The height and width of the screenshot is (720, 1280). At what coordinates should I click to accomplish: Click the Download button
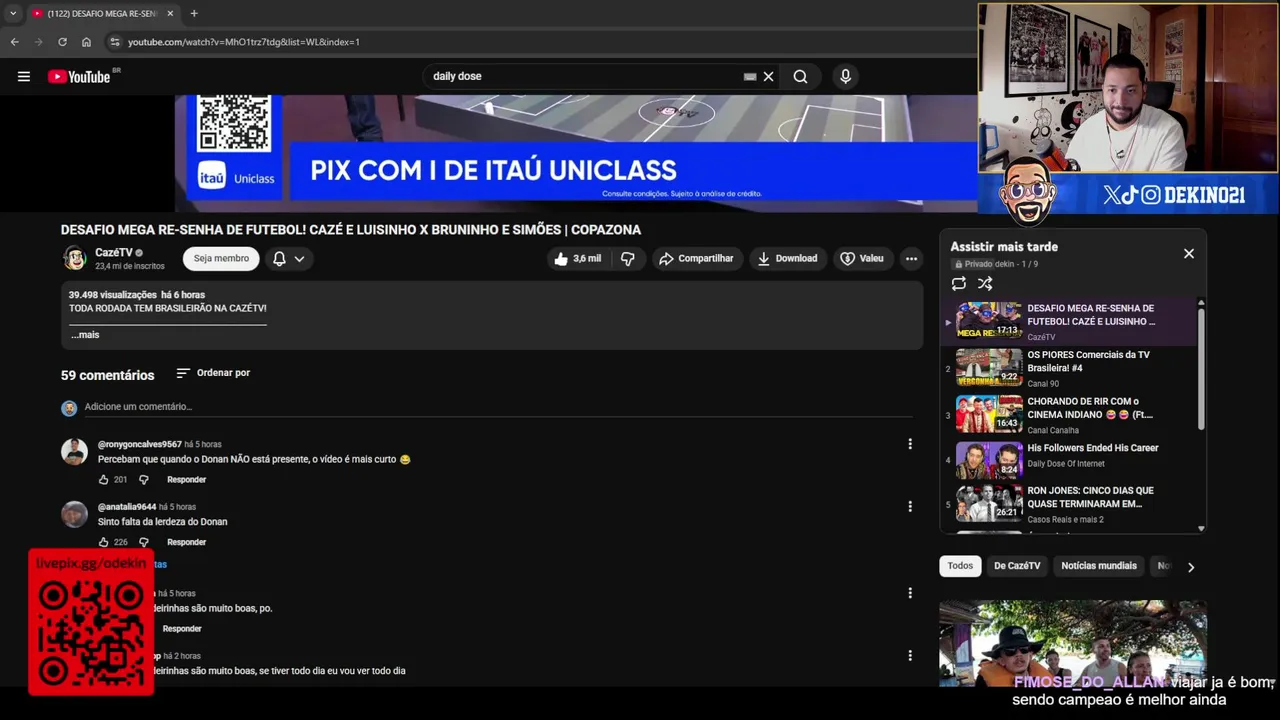(x=788, y=258)
